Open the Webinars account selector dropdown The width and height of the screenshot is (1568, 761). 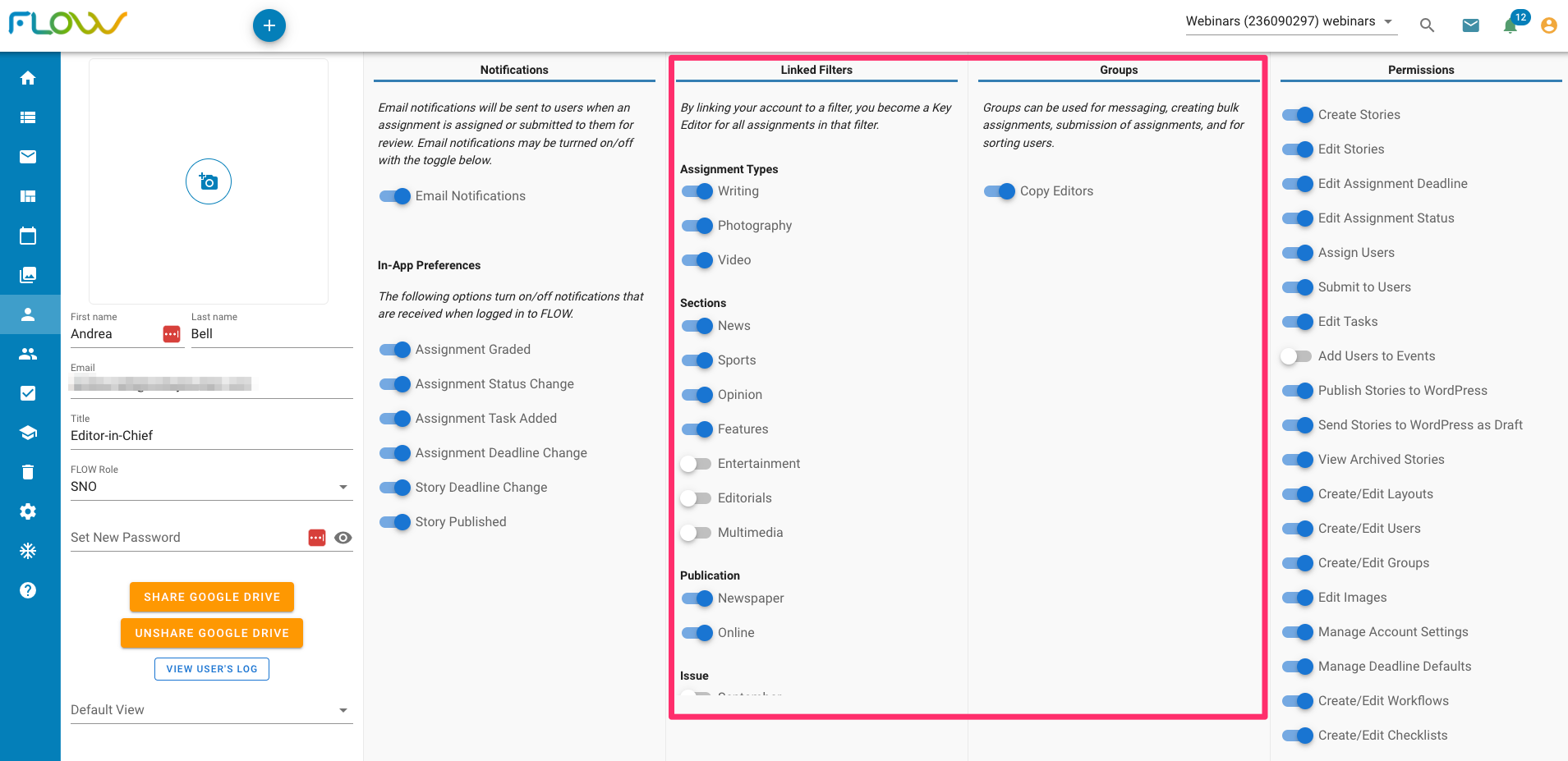point(1290,22)
